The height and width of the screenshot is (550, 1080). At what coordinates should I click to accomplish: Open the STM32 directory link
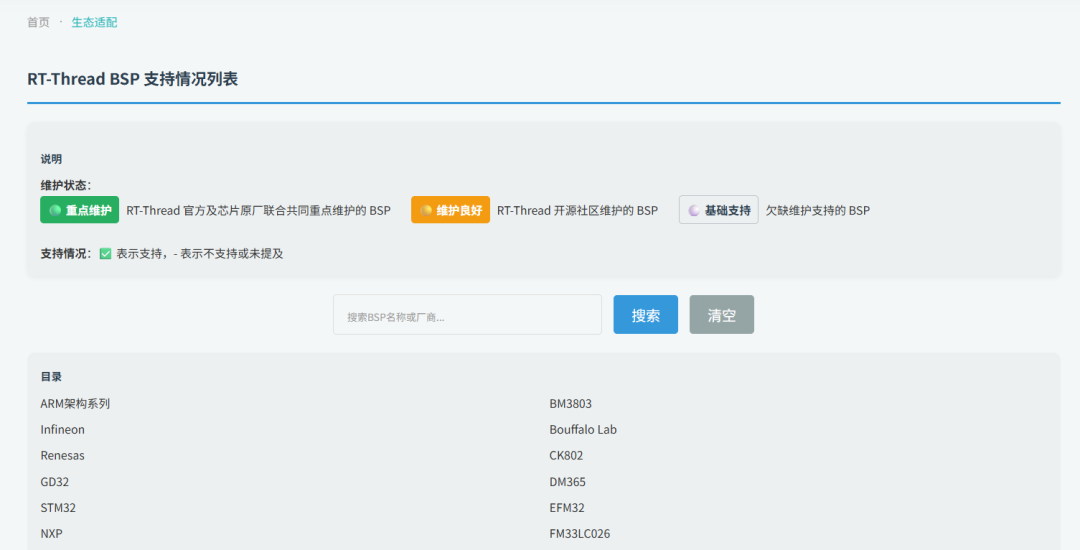pyautogui.click(x=58, y=507)
